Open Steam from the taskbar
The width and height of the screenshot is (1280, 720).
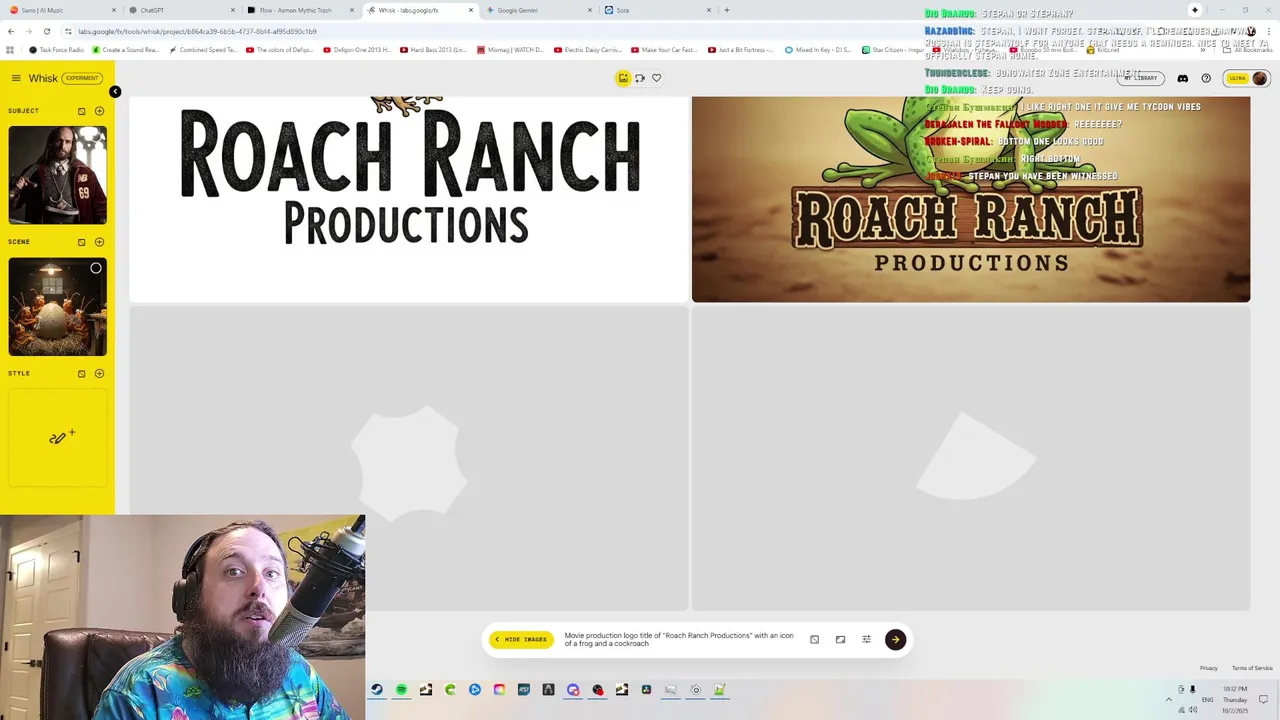377,690
